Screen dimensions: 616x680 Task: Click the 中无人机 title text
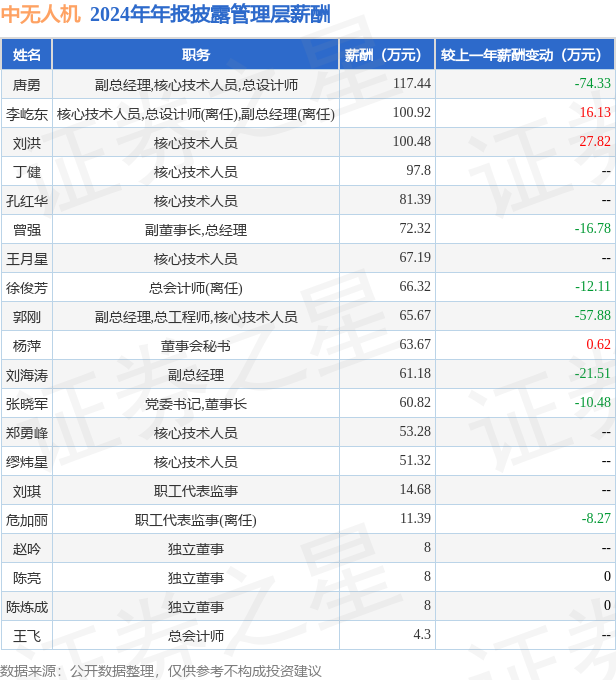coord(41,14)
